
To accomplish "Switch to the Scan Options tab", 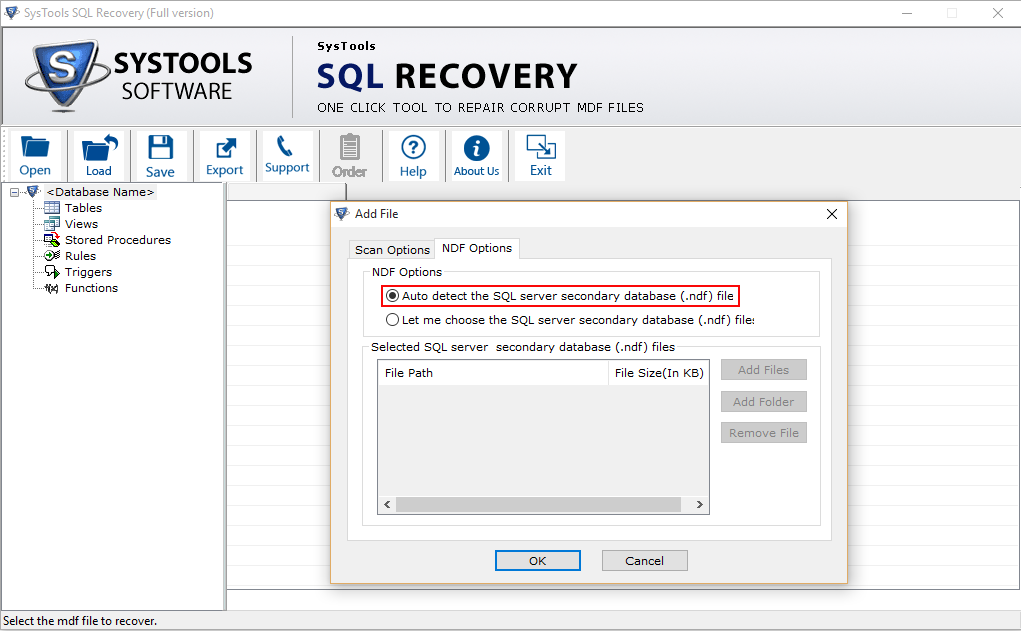I will pos(392,249).
